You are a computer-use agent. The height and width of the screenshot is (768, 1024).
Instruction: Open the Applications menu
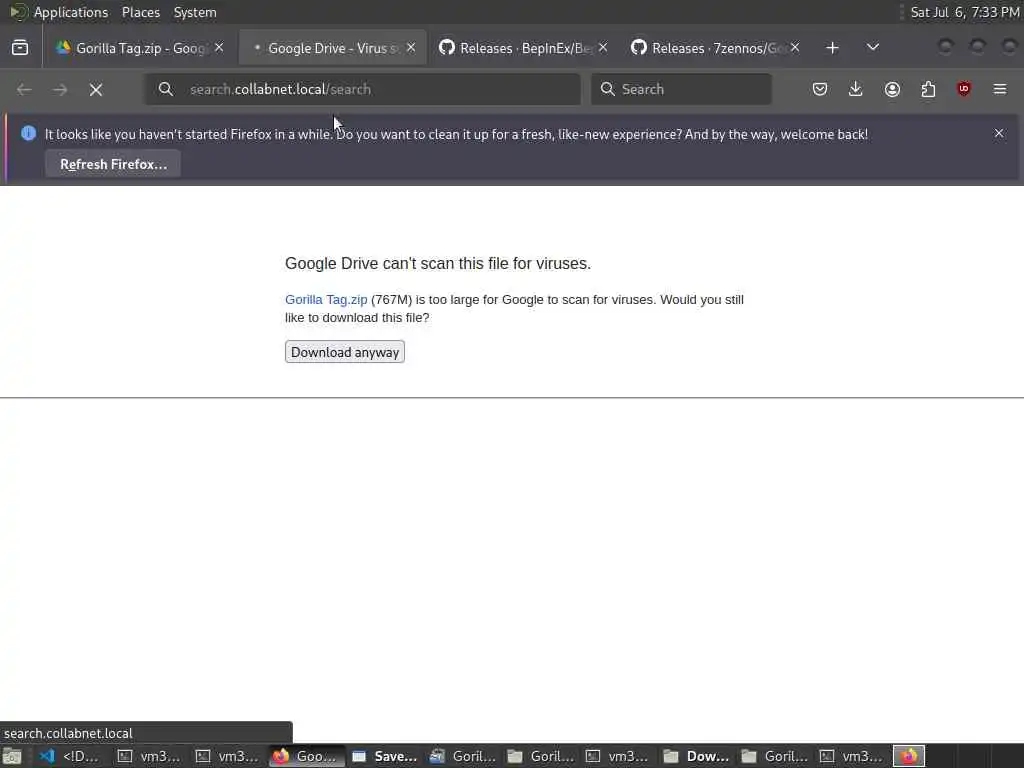tap(71, 12)
